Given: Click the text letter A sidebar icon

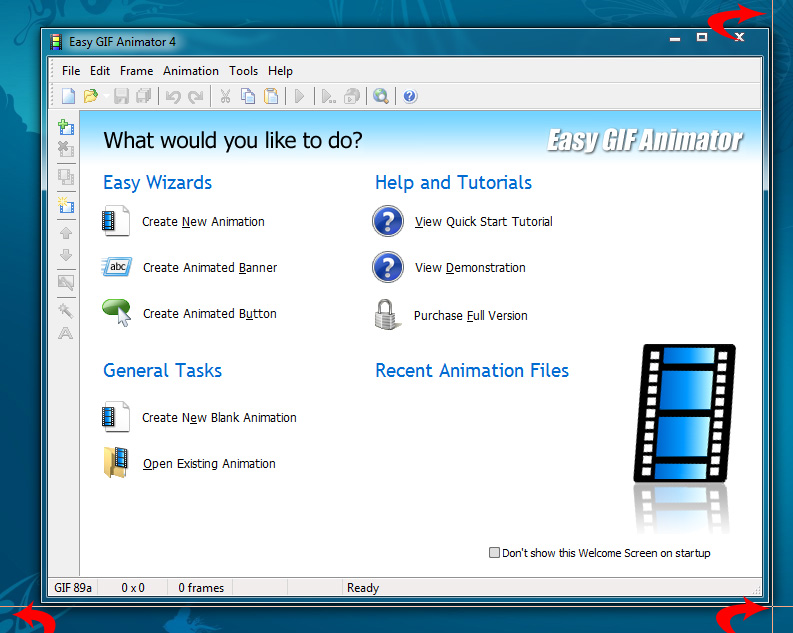Looking at the screenshot, I should pyautogui.click(x=66, y=333).
